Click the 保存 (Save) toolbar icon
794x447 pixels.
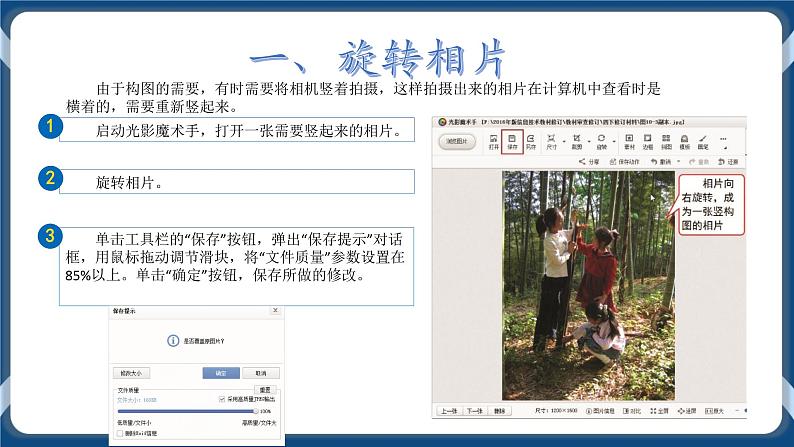[x=512, y=142]
